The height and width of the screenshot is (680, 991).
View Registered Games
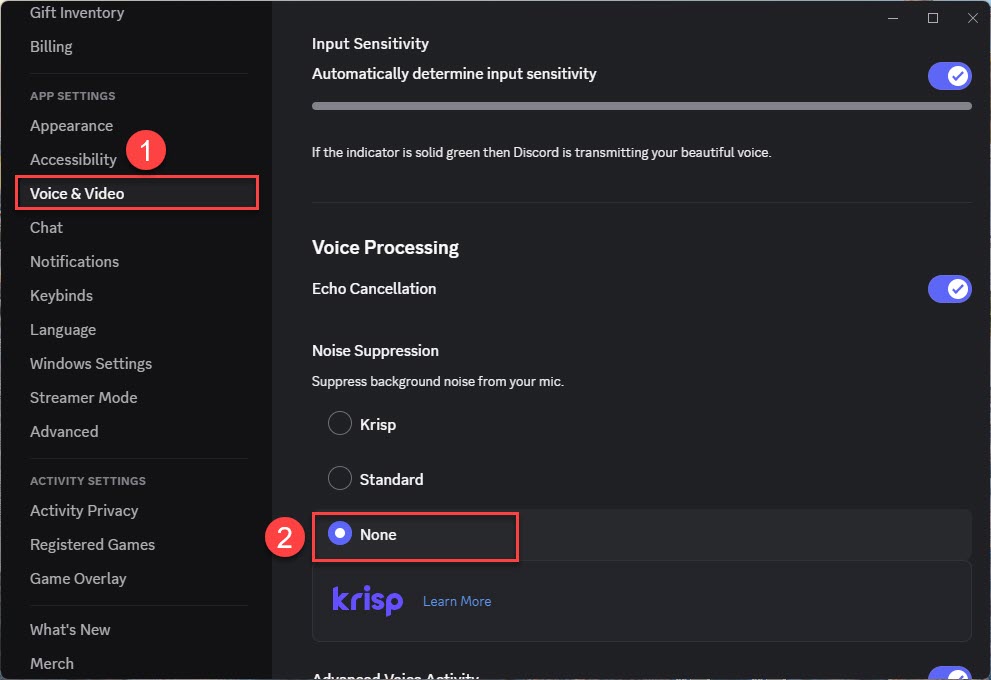pos(92,544)
